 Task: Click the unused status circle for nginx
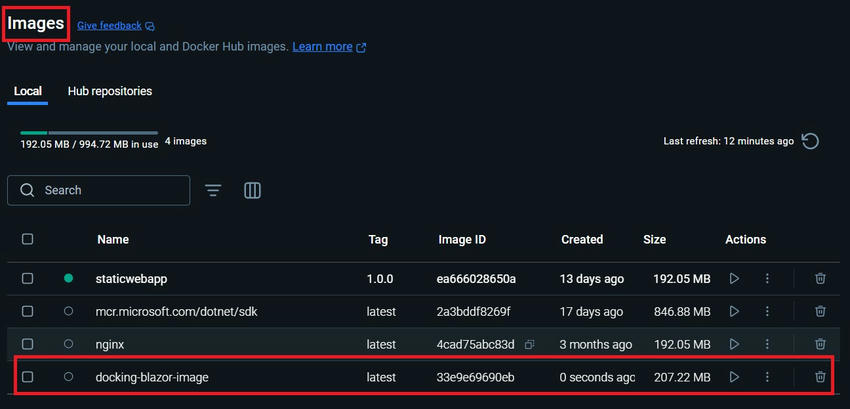(68, 344)
